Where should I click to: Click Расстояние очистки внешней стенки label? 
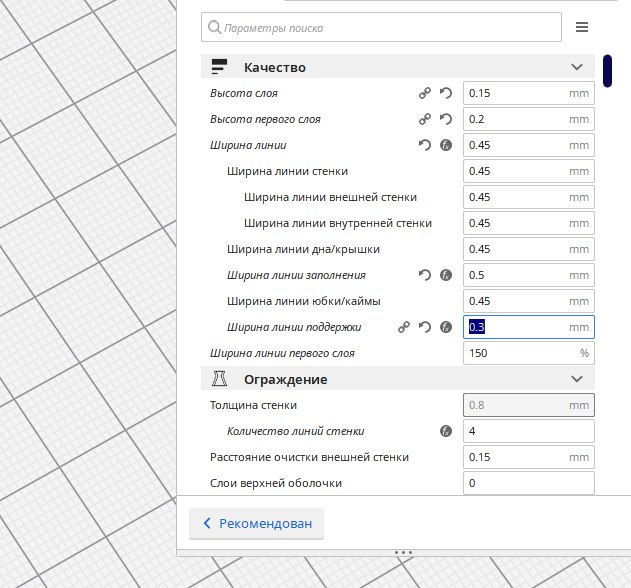pyautogui.click(x=309, y=457)
